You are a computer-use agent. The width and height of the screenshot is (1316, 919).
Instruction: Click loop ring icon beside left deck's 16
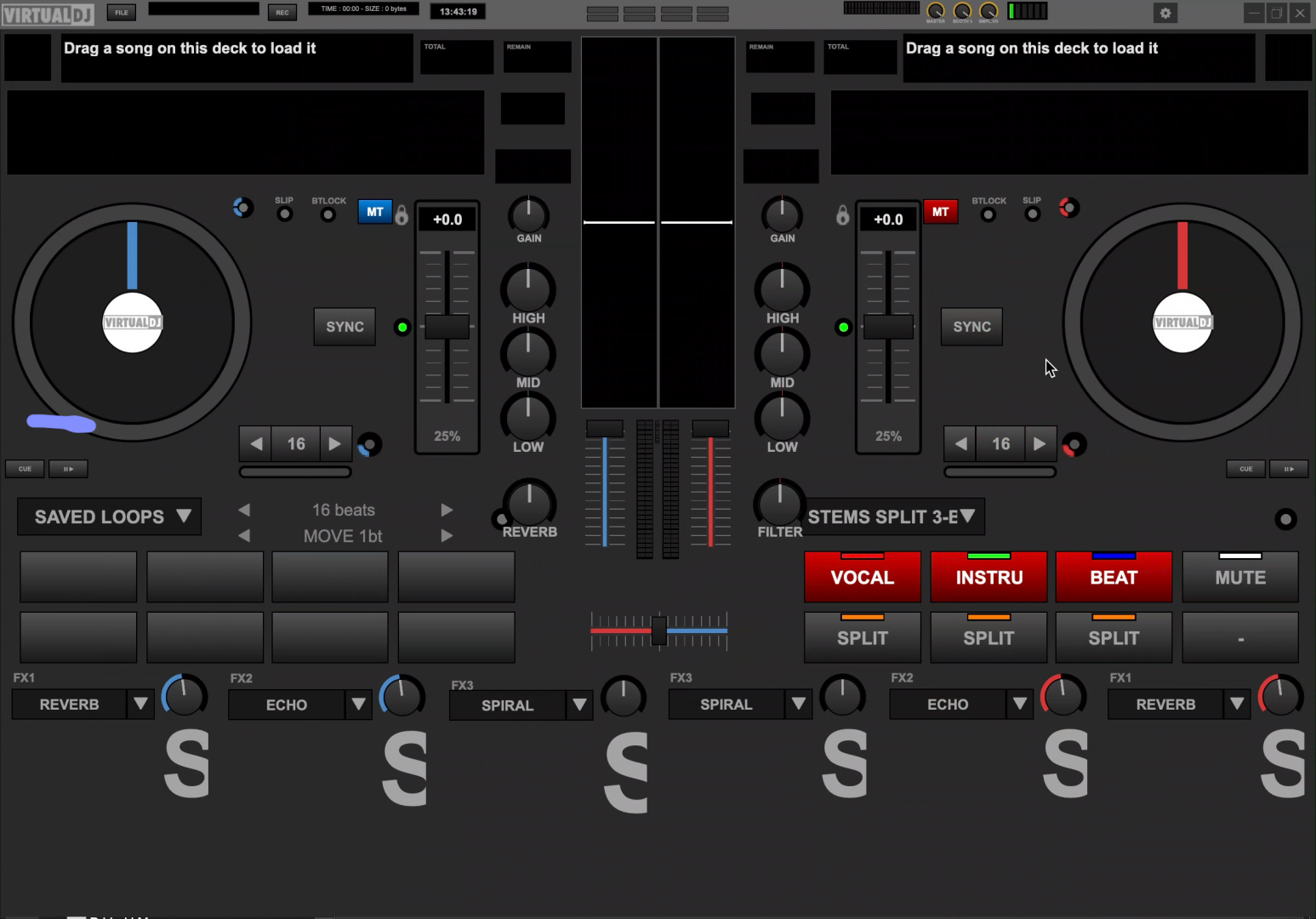(369, 444)
